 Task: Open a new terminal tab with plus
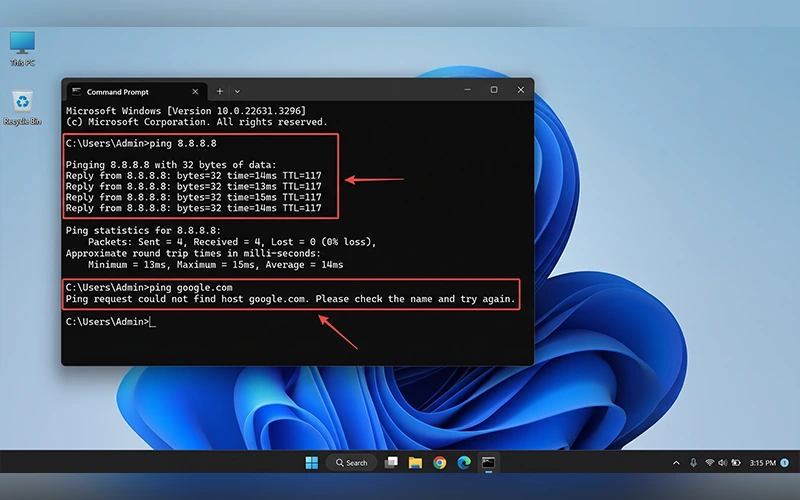(x=219, y=91)
